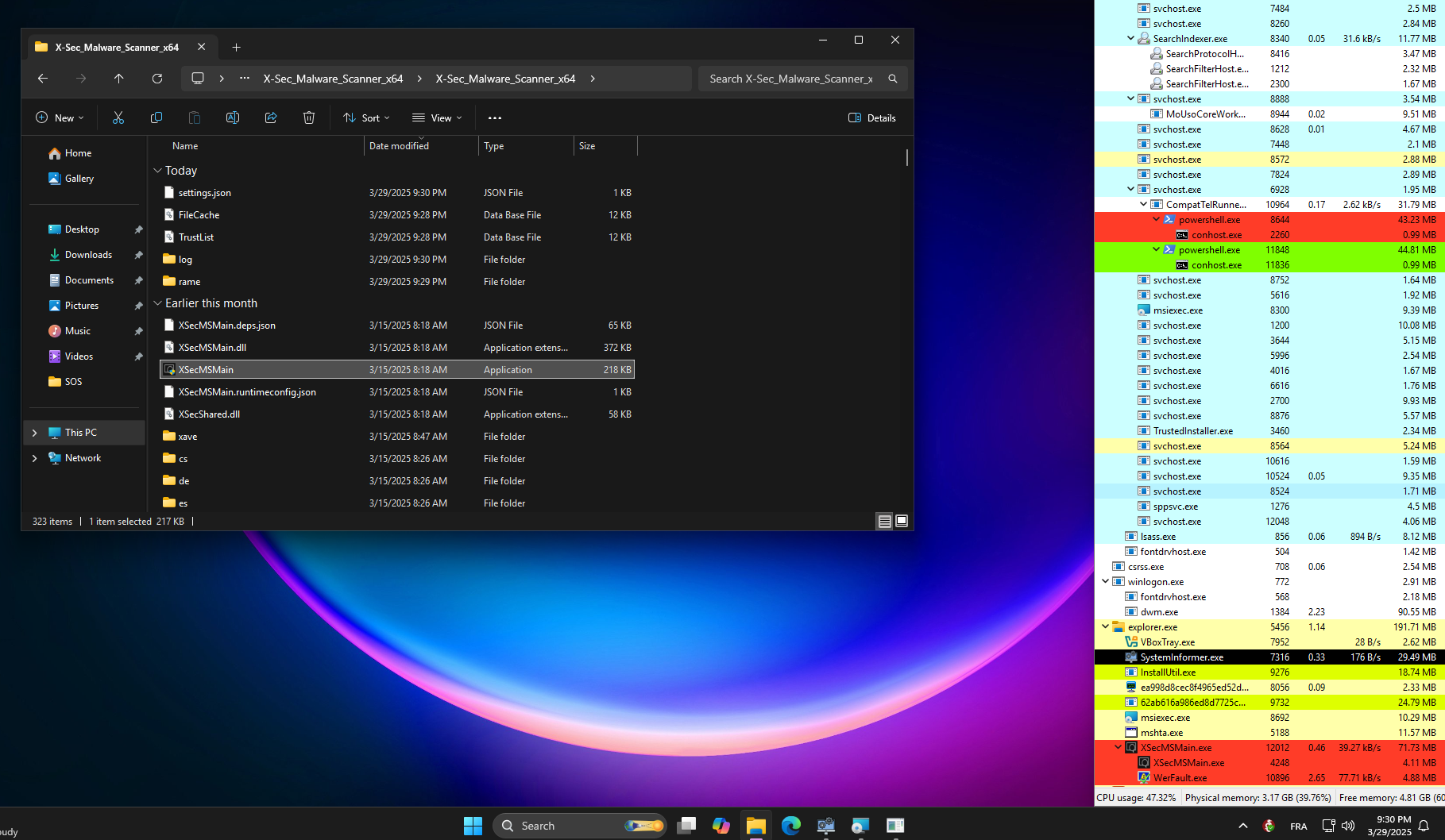The image size is (1445, 840).
Task: Click the Search X-Sec_Malware_Scanner field
Action: (x=791, y=79)
